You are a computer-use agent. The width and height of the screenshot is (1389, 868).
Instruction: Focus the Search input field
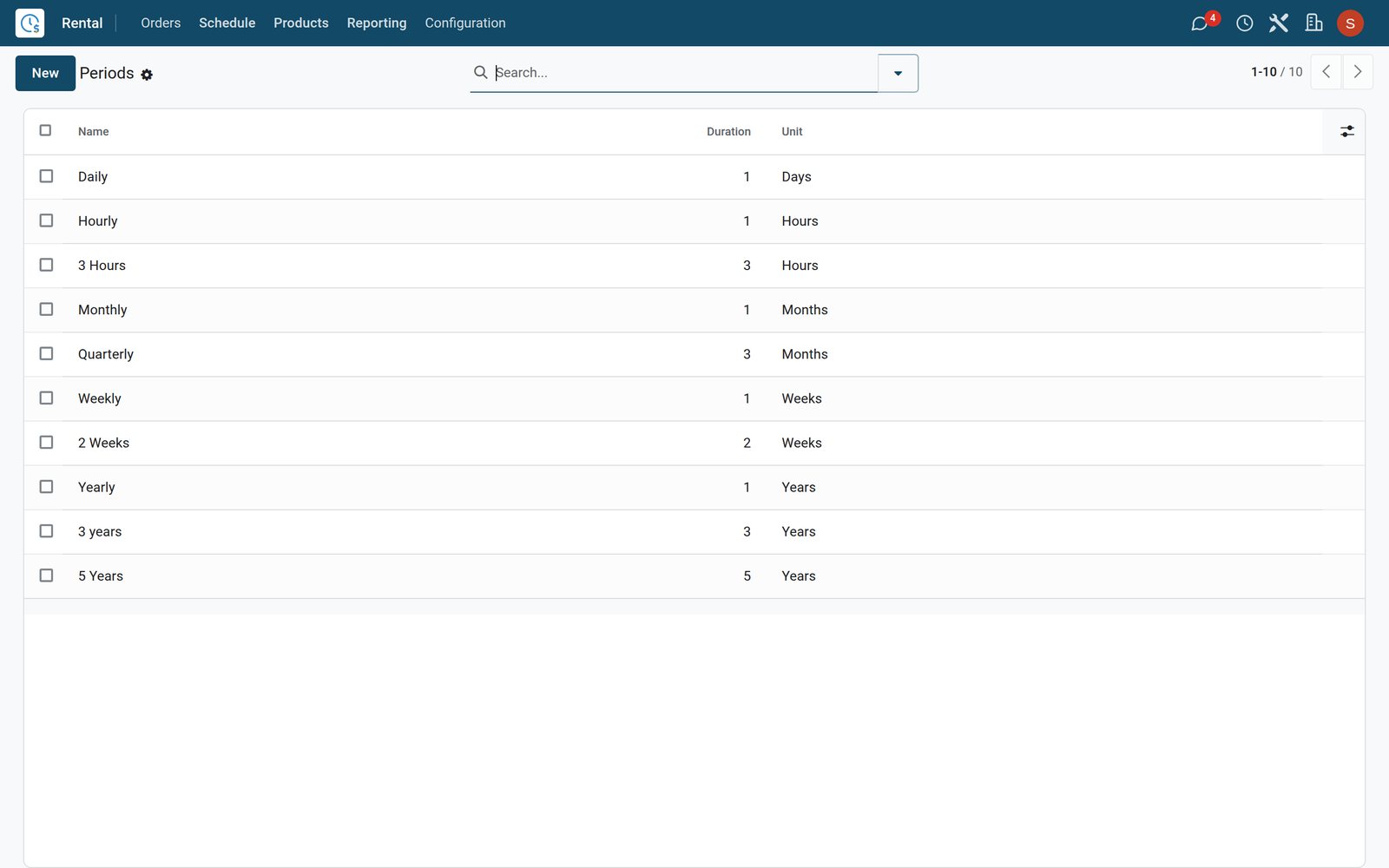(x=684, y=73)
